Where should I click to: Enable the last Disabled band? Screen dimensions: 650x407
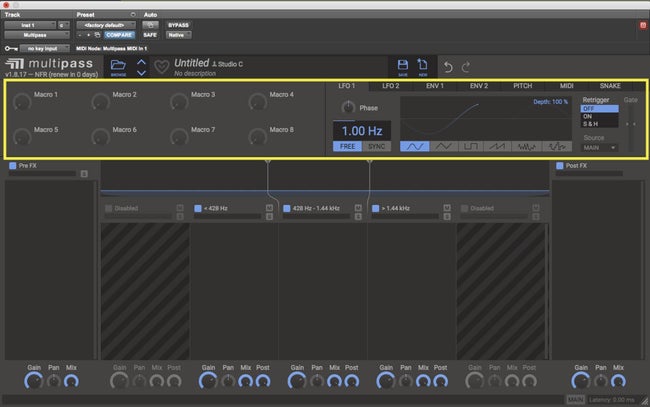[464, 208]
